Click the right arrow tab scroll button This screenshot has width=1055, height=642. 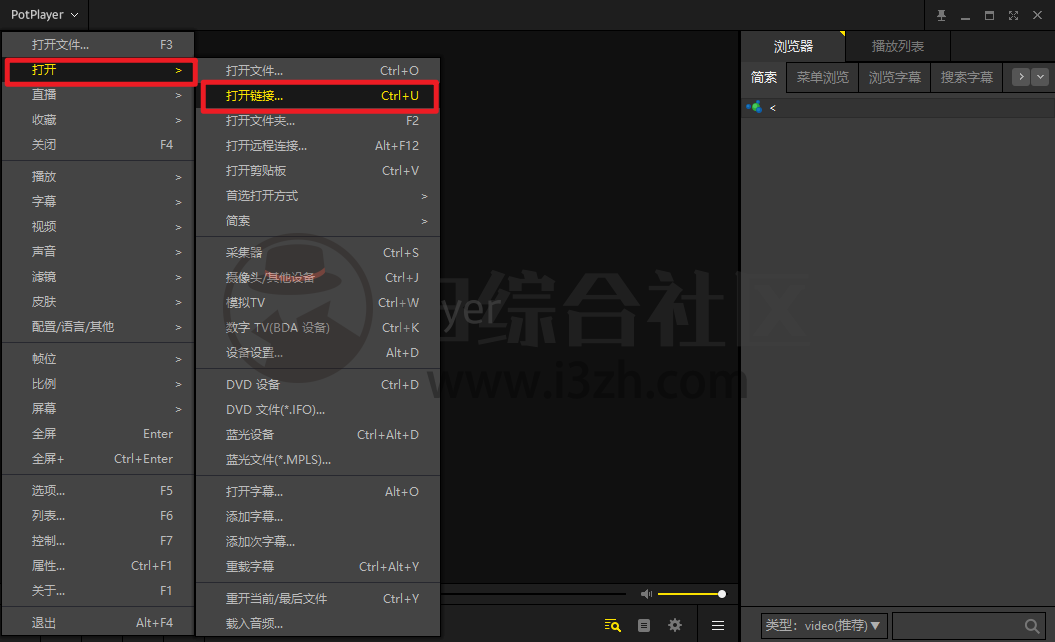[x=1021, y=77]
